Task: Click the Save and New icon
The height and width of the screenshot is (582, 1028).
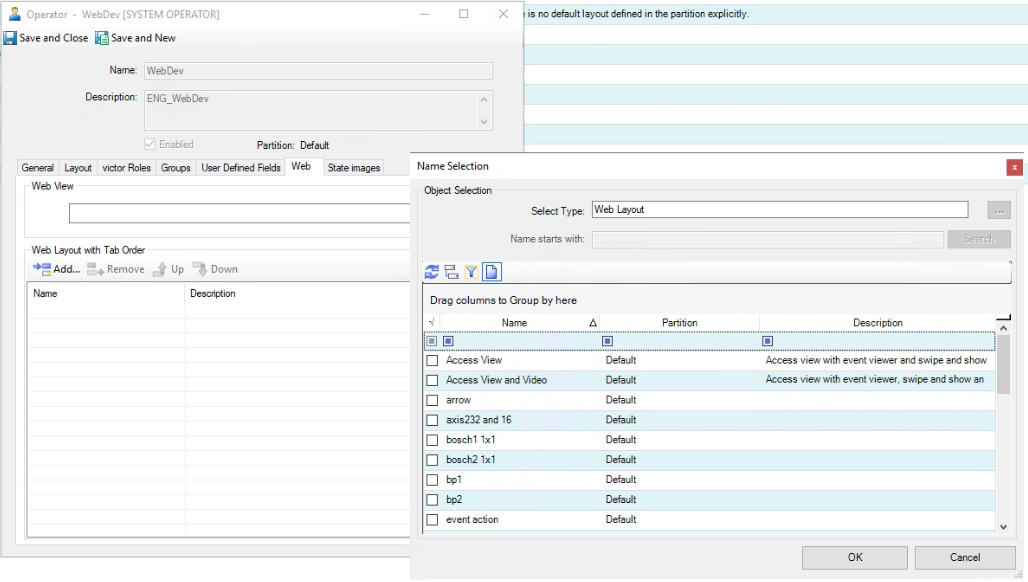Action: (102, 38)
